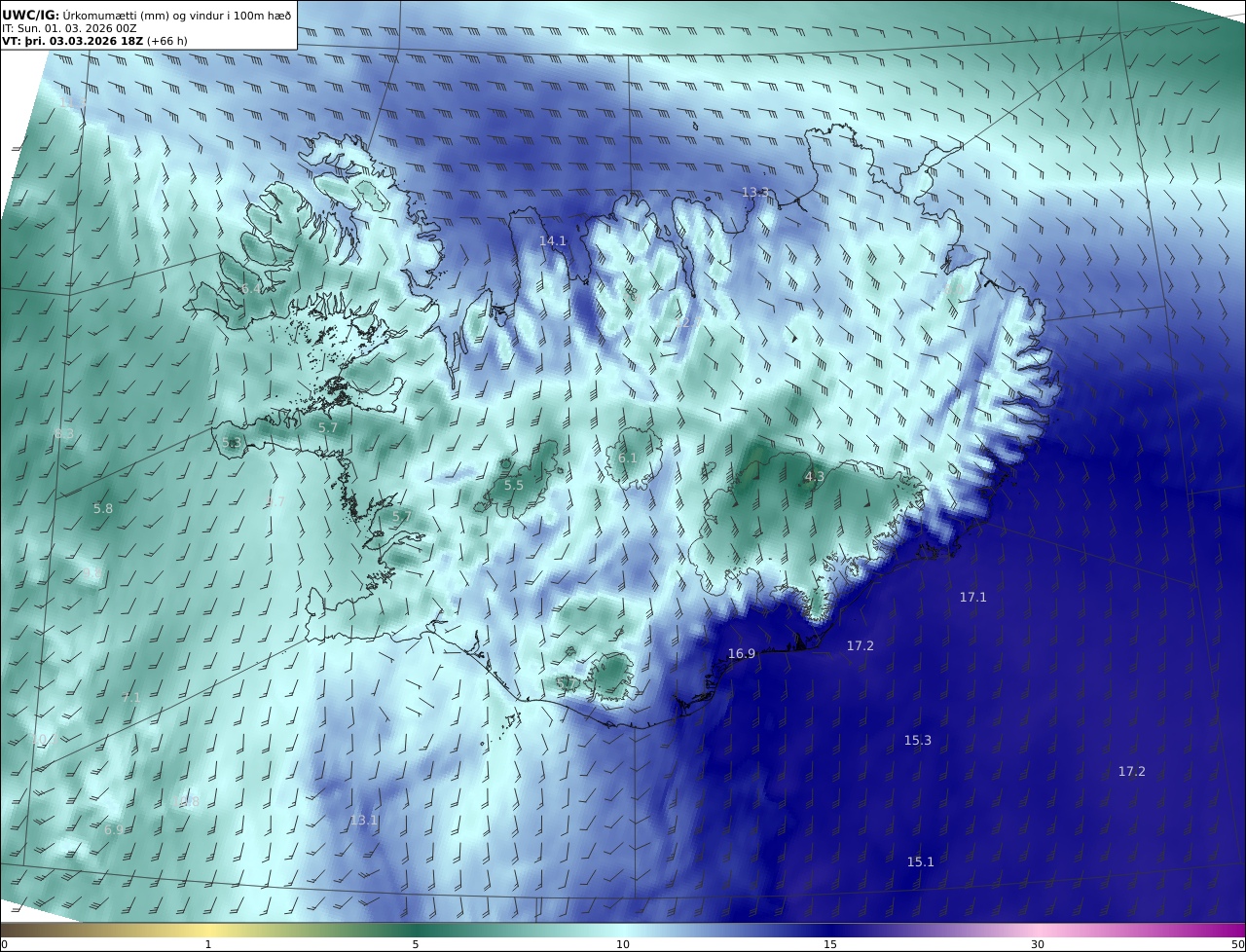Click the title 'UWC/IG: Úrkomumætti (mm) og vindur'
This screenshot has width=1246, height=952.
[x=146, y=15]
